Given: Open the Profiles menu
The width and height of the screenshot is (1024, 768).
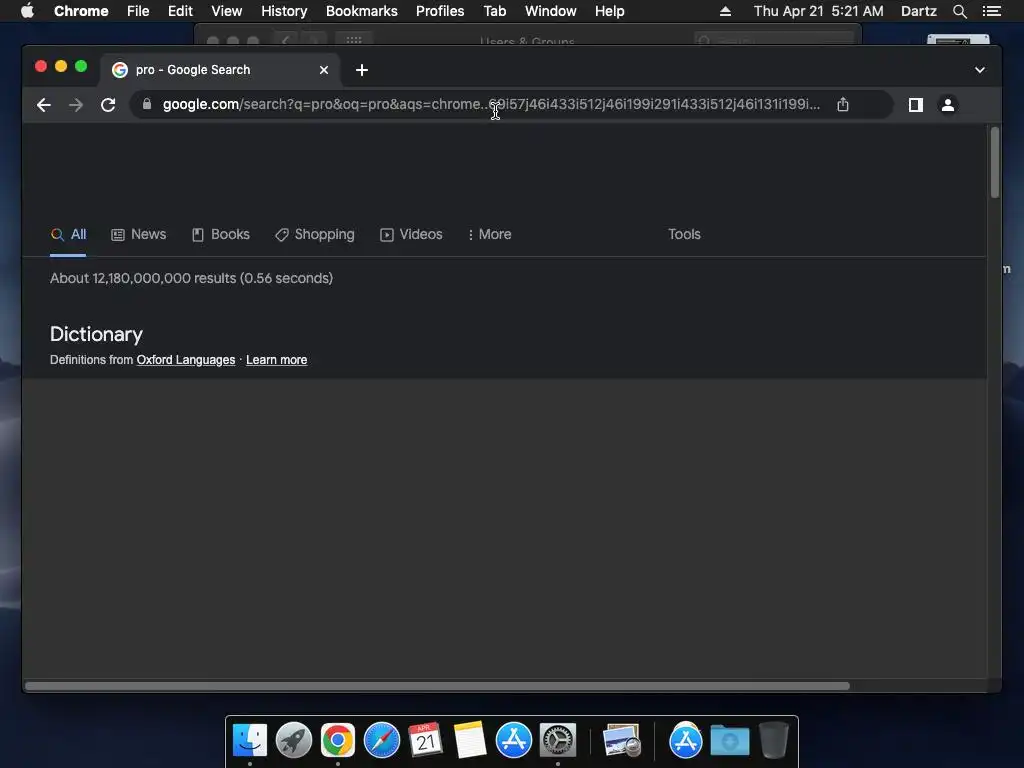Looking at the screenshot, I should click(x=440, y=11).
